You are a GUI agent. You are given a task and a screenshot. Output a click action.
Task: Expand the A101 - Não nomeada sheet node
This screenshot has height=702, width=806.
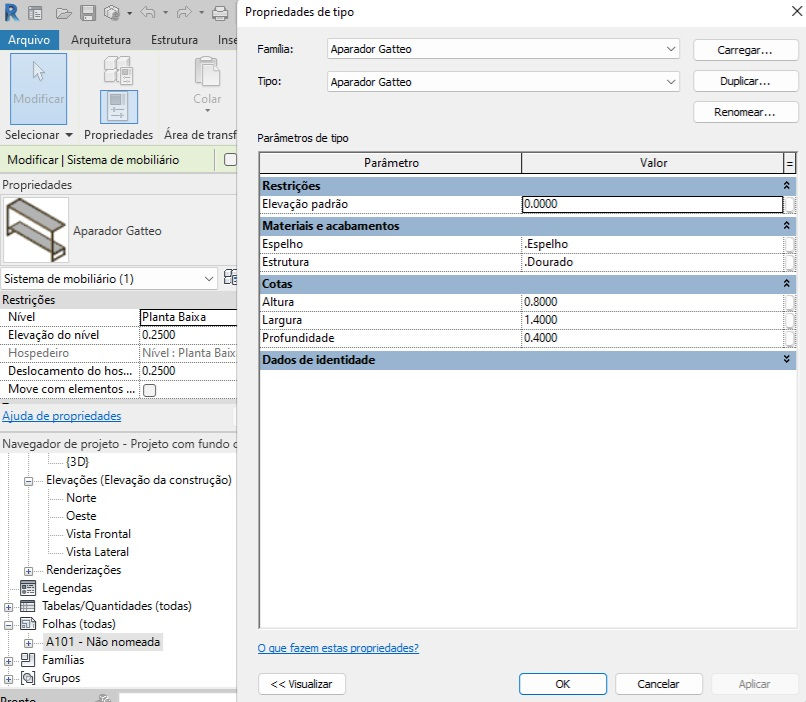click(x=29, y=643)
